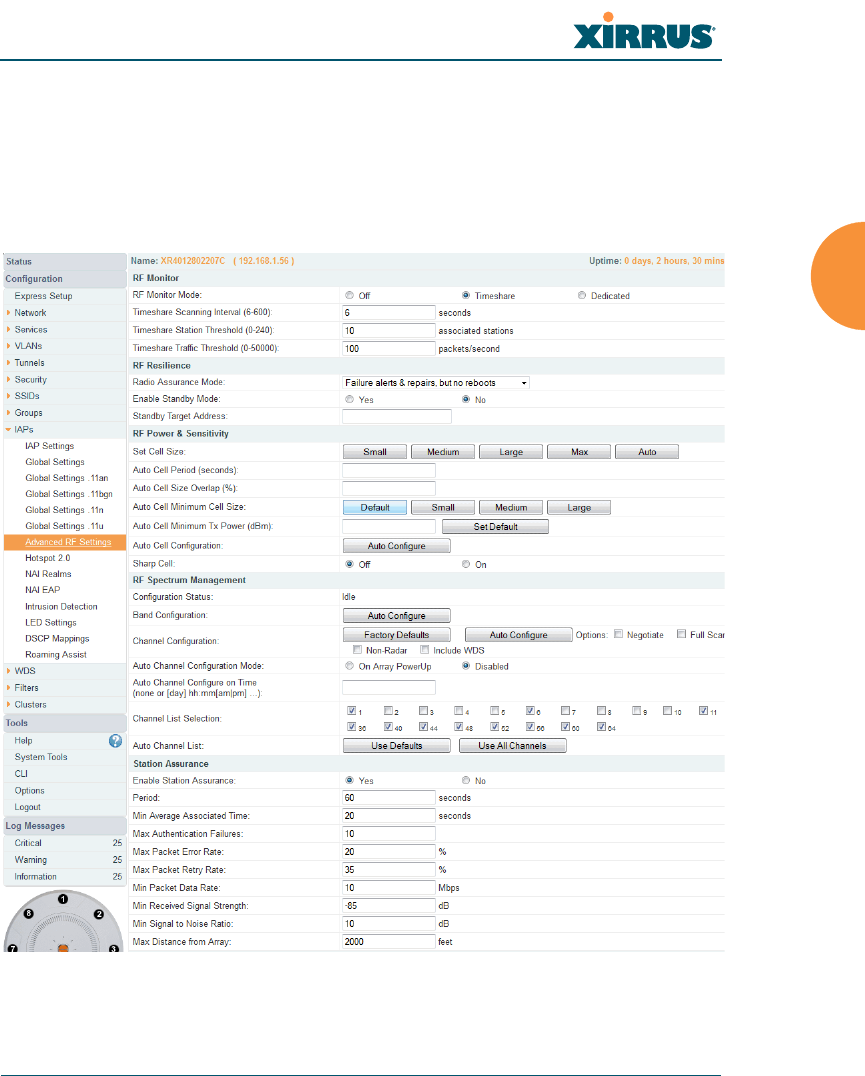Open the Status section

[x=65, y=261]
